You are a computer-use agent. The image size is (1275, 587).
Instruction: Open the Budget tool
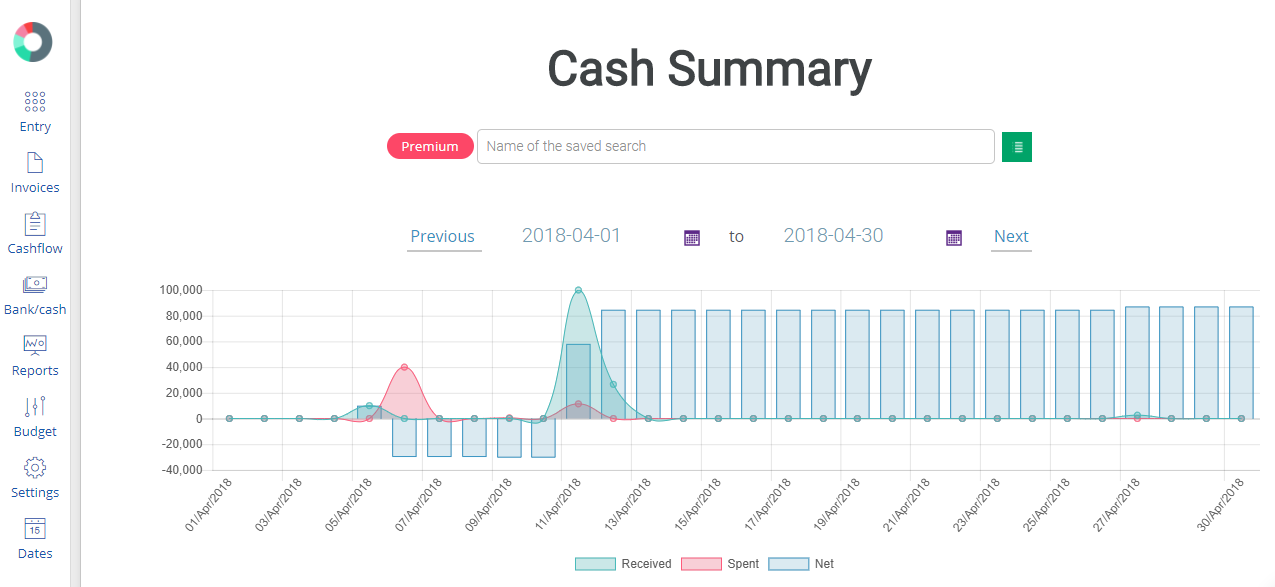(34, 416)
